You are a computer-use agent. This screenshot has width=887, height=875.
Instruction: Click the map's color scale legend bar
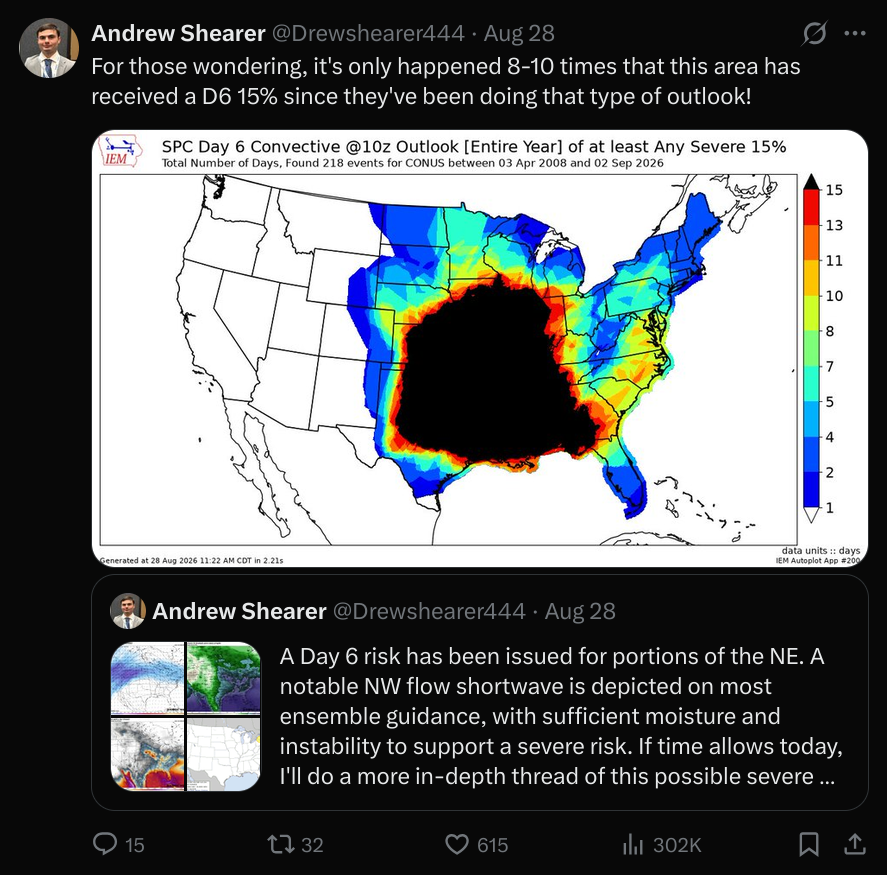click(812, 348)
